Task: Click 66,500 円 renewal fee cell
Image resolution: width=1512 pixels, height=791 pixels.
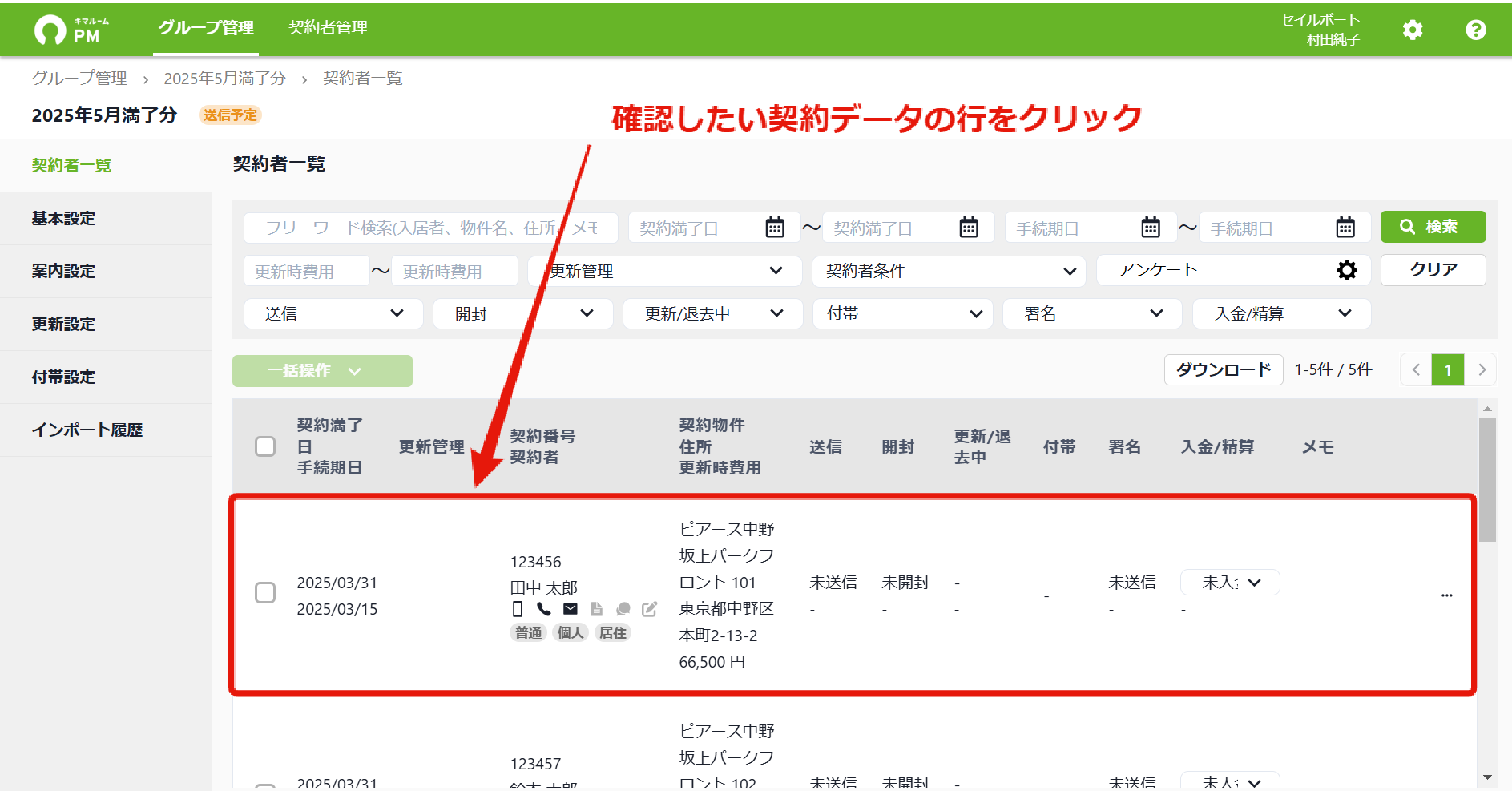Action: point(712,662)
